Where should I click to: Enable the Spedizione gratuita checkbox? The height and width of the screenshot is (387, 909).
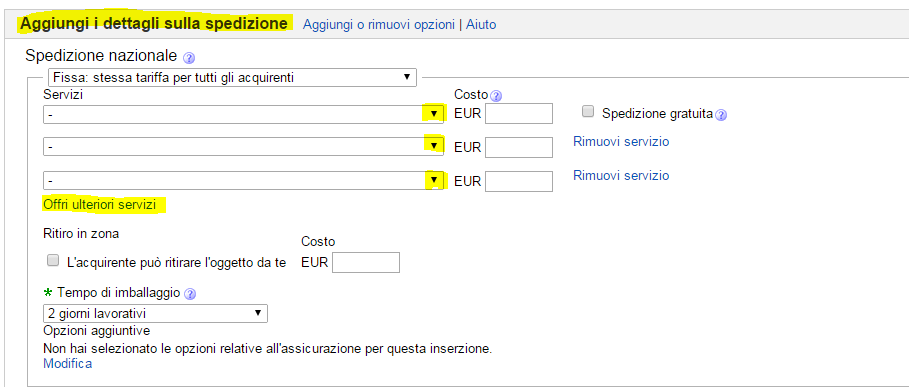click(588, 112)
